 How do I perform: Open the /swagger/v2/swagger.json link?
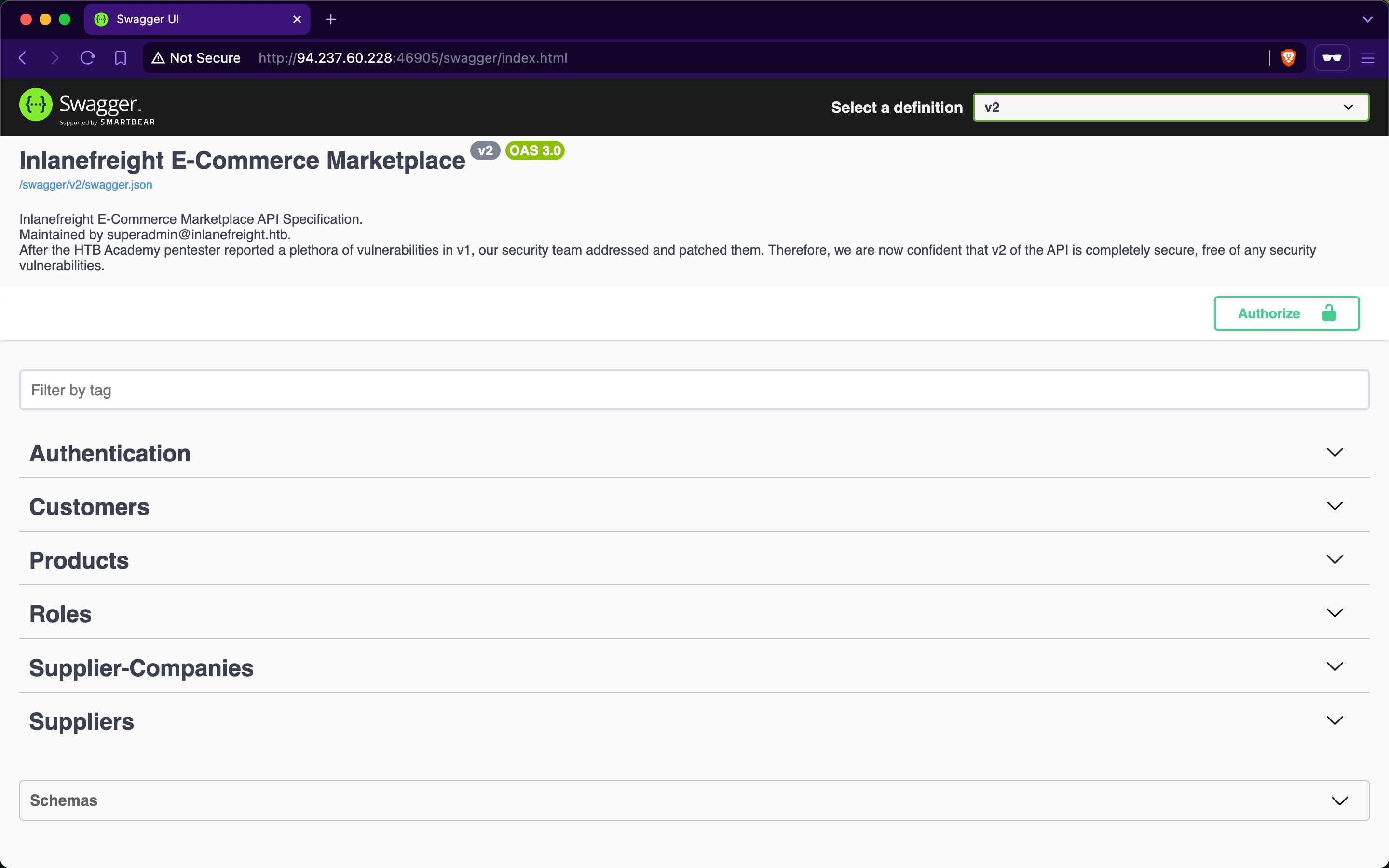point(85,185)
